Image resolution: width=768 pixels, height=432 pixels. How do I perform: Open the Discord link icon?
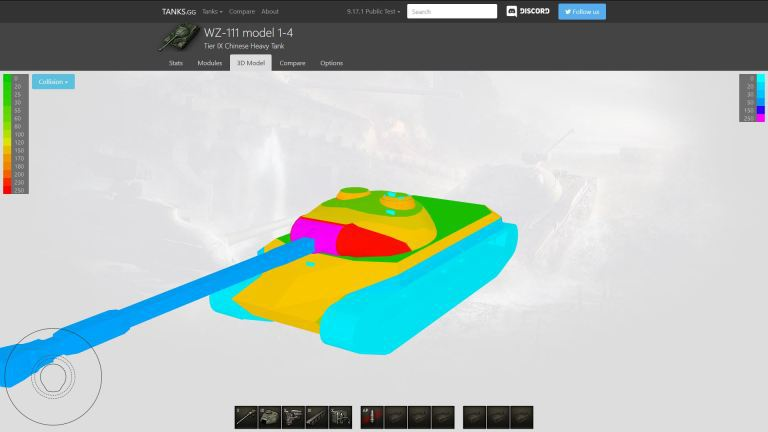click(x=528, y=12)
